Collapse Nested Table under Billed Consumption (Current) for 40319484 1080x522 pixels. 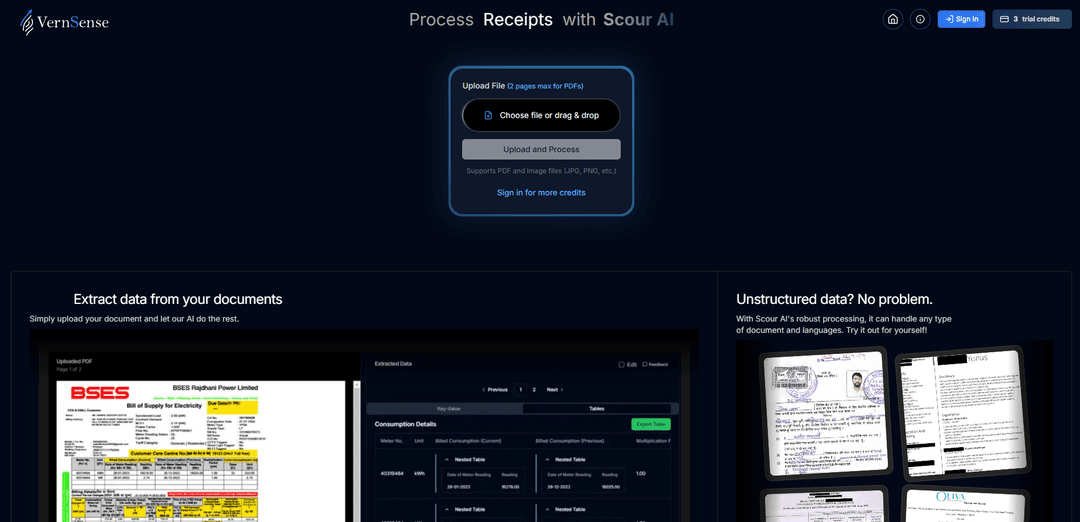446,459
